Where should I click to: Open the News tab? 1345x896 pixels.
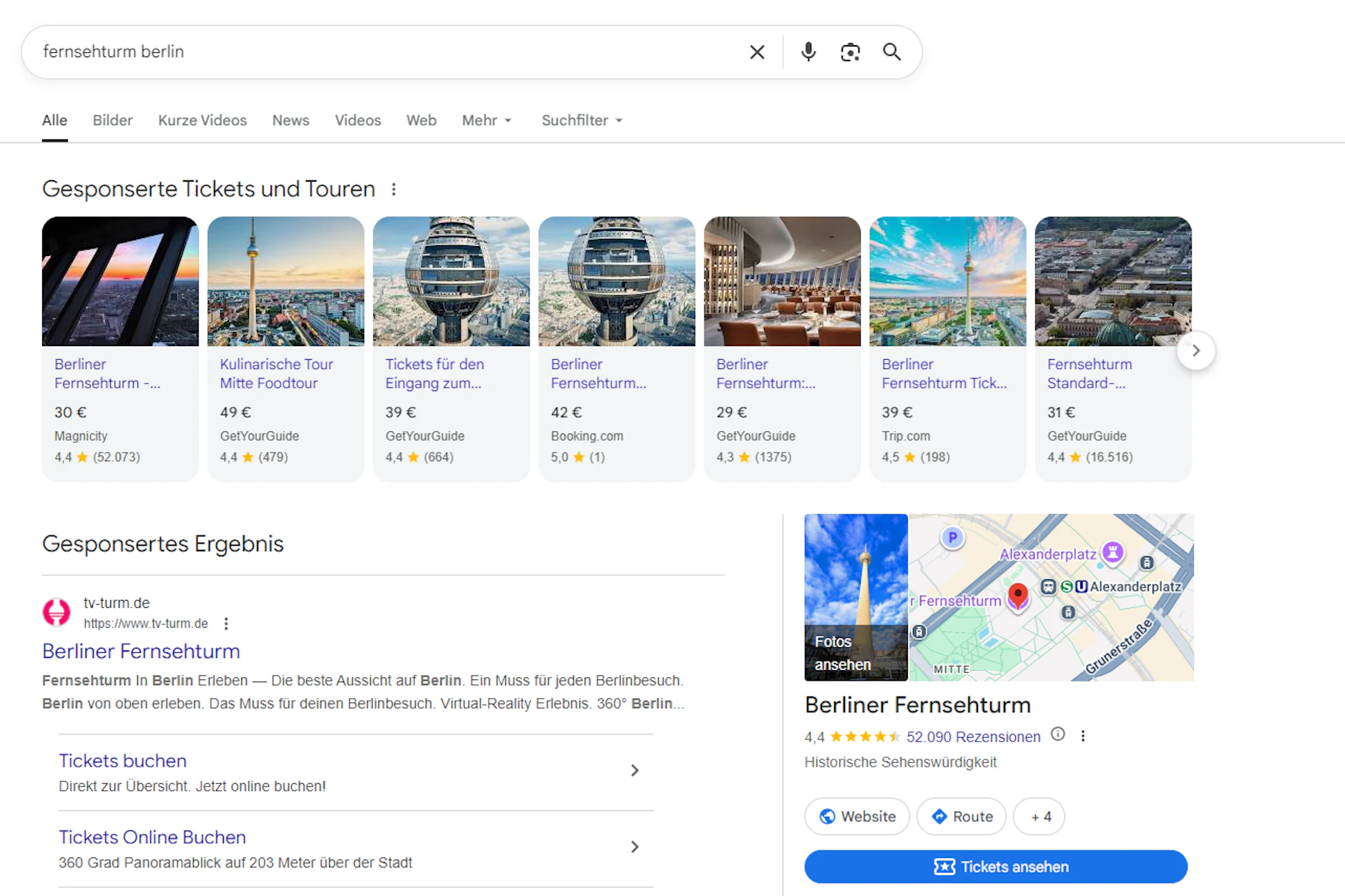pos(290,120)
